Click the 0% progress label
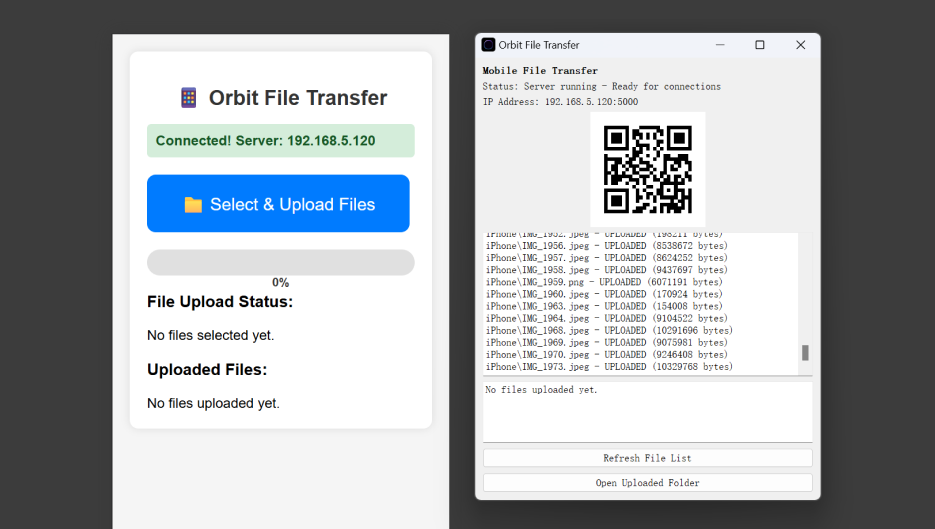Screen dimensions: 935x529 coord(280,282)
